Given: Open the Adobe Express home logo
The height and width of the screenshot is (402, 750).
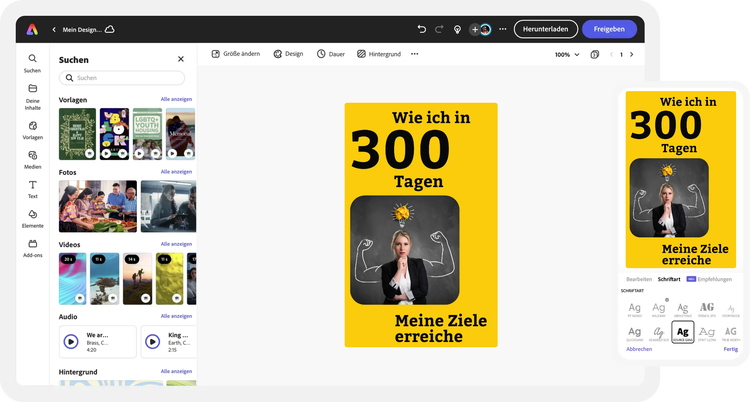Looking at the screenshot, I should tap(32, 30).
